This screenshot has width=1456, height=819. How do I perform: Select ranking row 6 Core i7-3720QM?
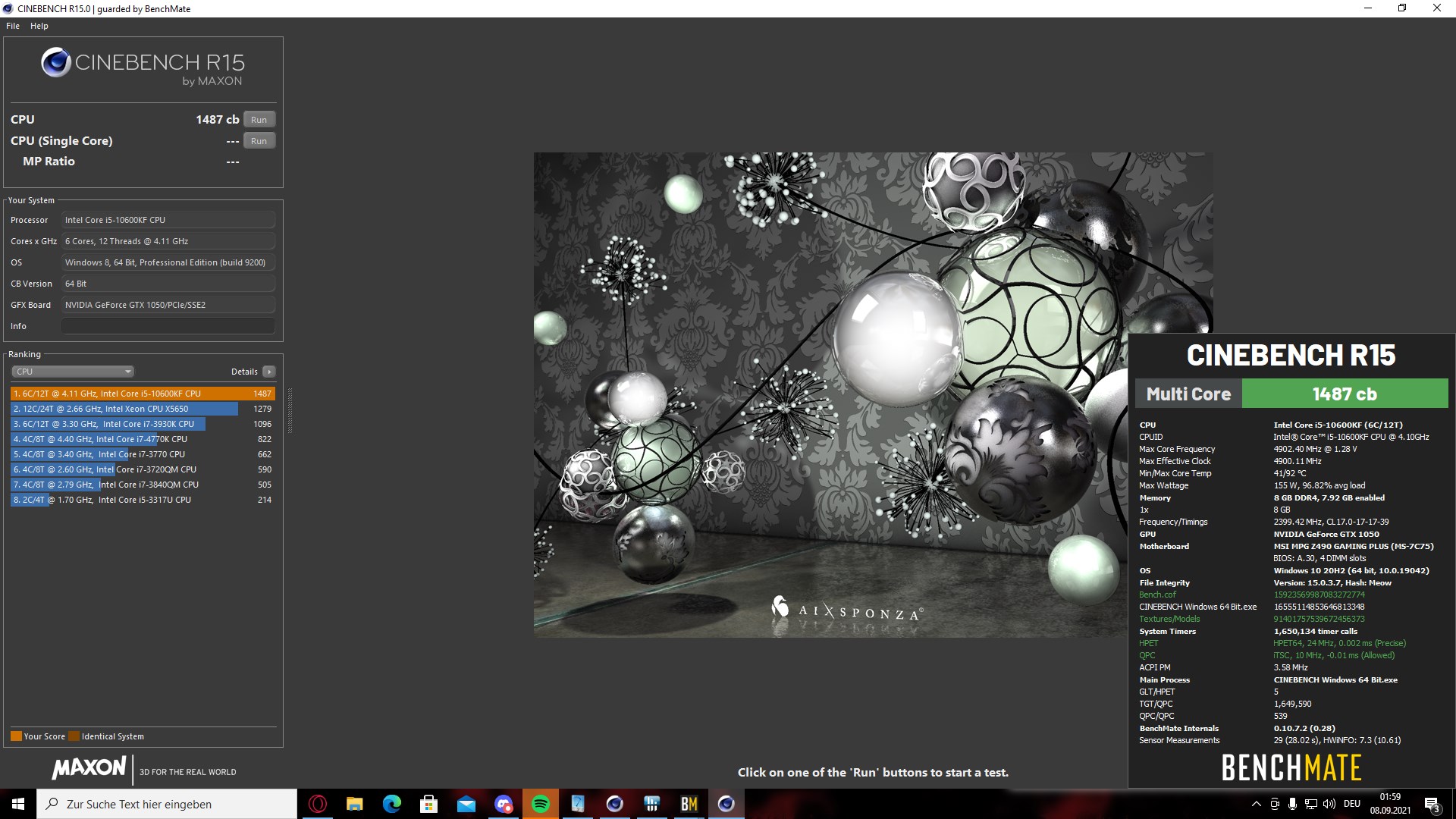(143, 469)
